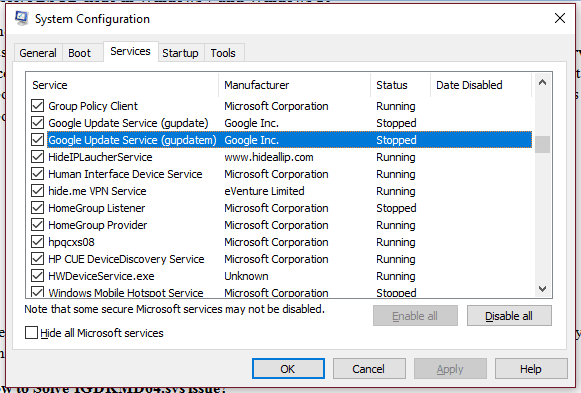Switch to the Startup tab
The width and height of the screenshot is (581, 393).
tap(180, 53)
